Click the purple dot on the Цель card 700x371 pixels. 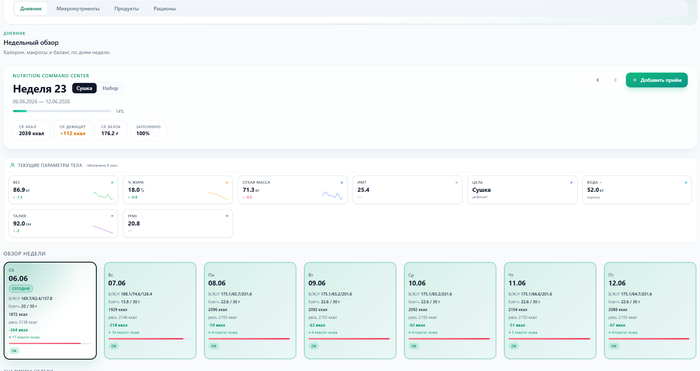point(571,183)
